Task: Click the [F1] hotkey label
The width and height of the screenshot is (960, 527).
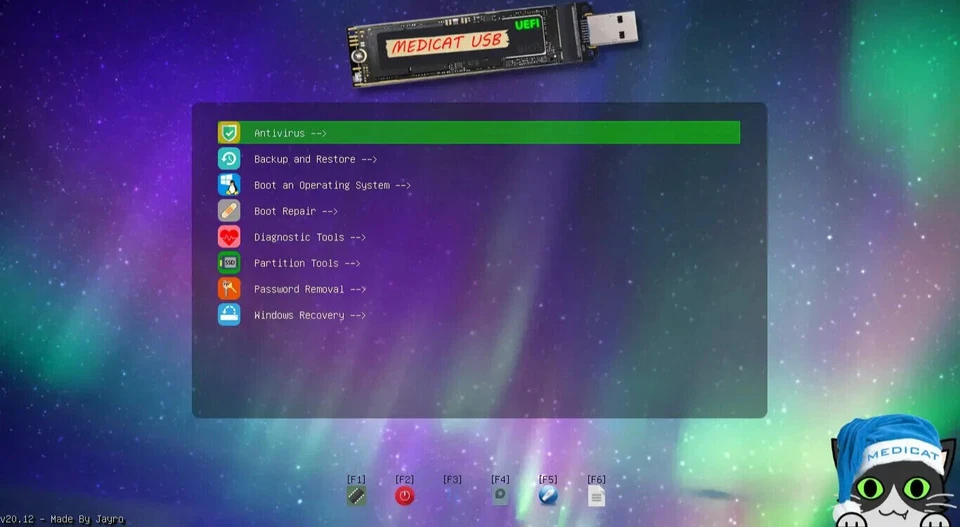Action: click(356, 479)
